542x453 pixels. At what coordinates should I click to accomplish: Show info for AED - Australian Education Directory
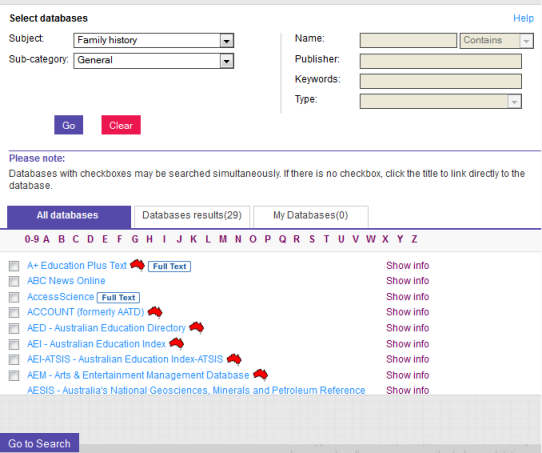(x=408, y=328)
